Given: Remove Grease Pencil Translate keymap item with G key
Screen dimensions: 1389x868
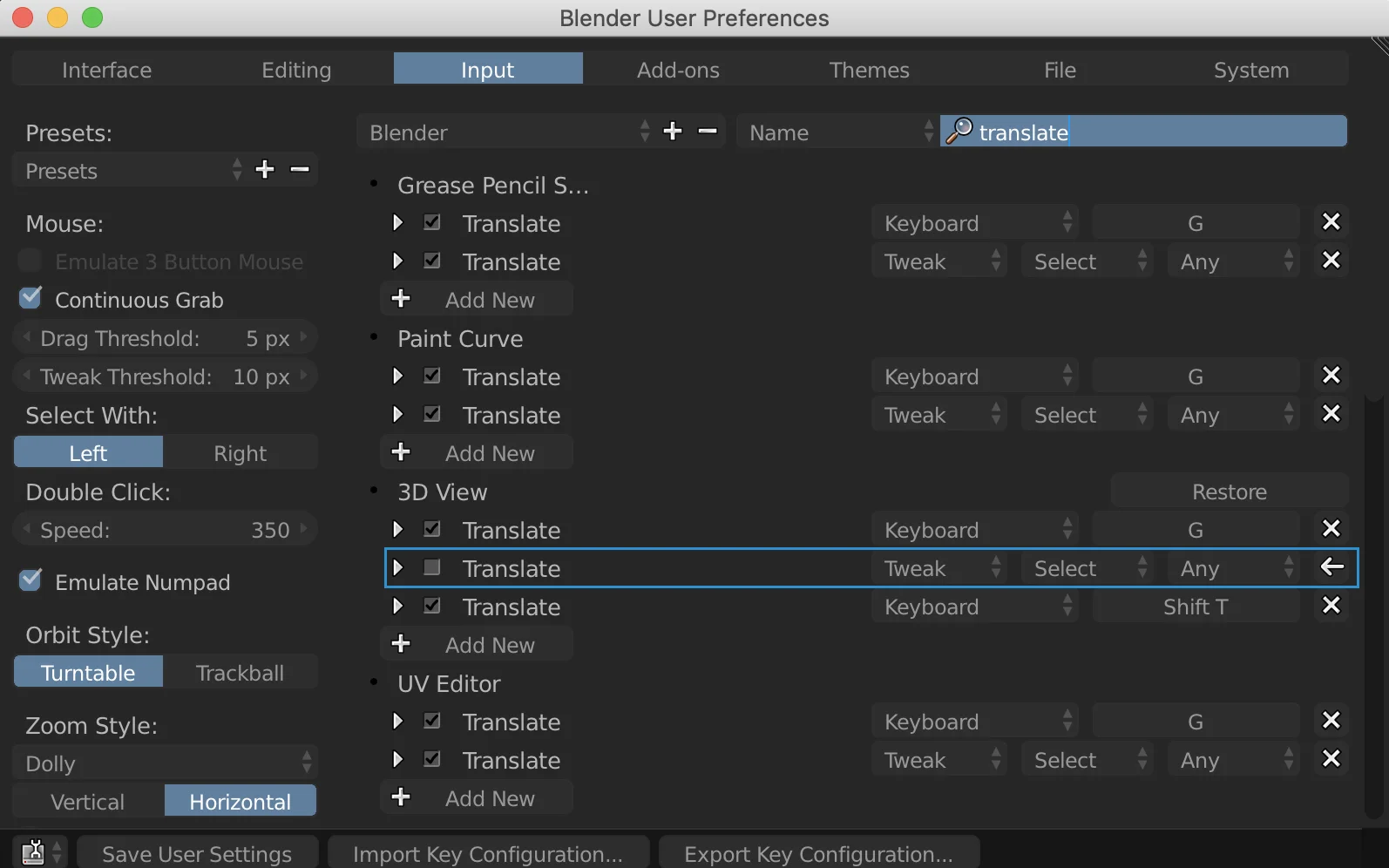Looking at the screenshot, I should (1331, 222).
